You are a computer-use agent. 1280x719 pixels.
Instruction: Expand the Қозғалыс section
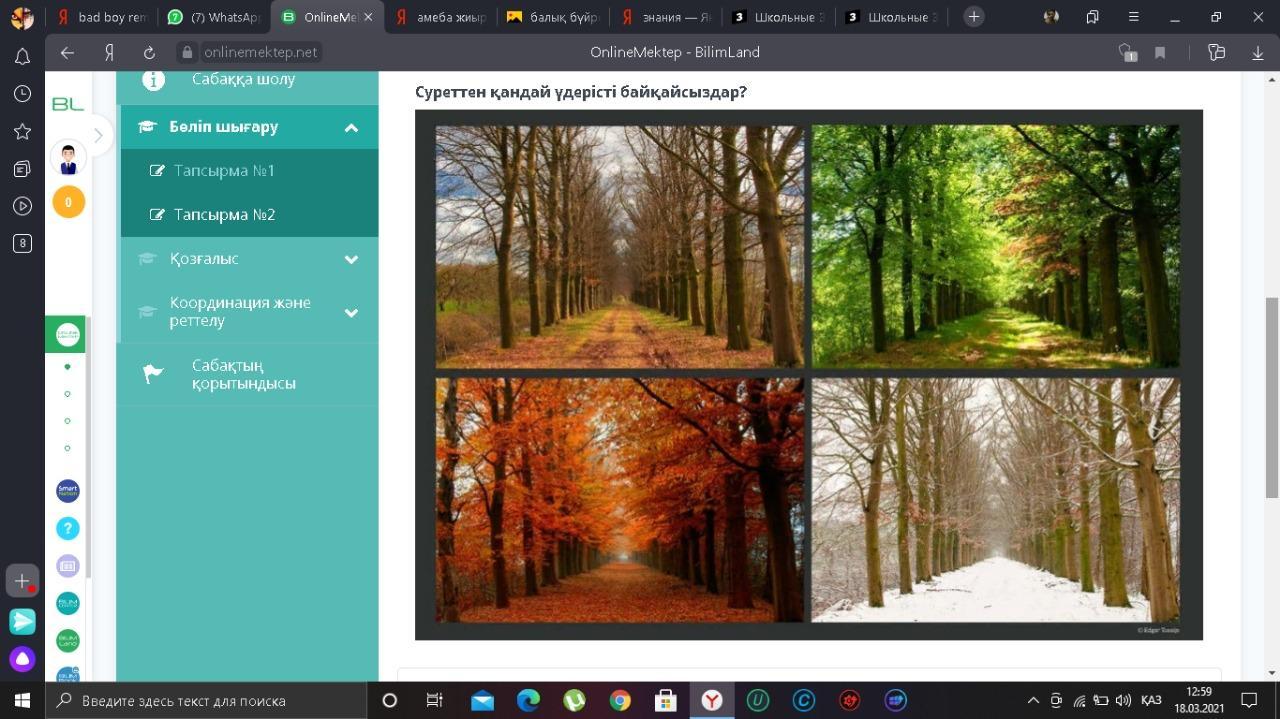pyautogui.click(x=351, y=259)
